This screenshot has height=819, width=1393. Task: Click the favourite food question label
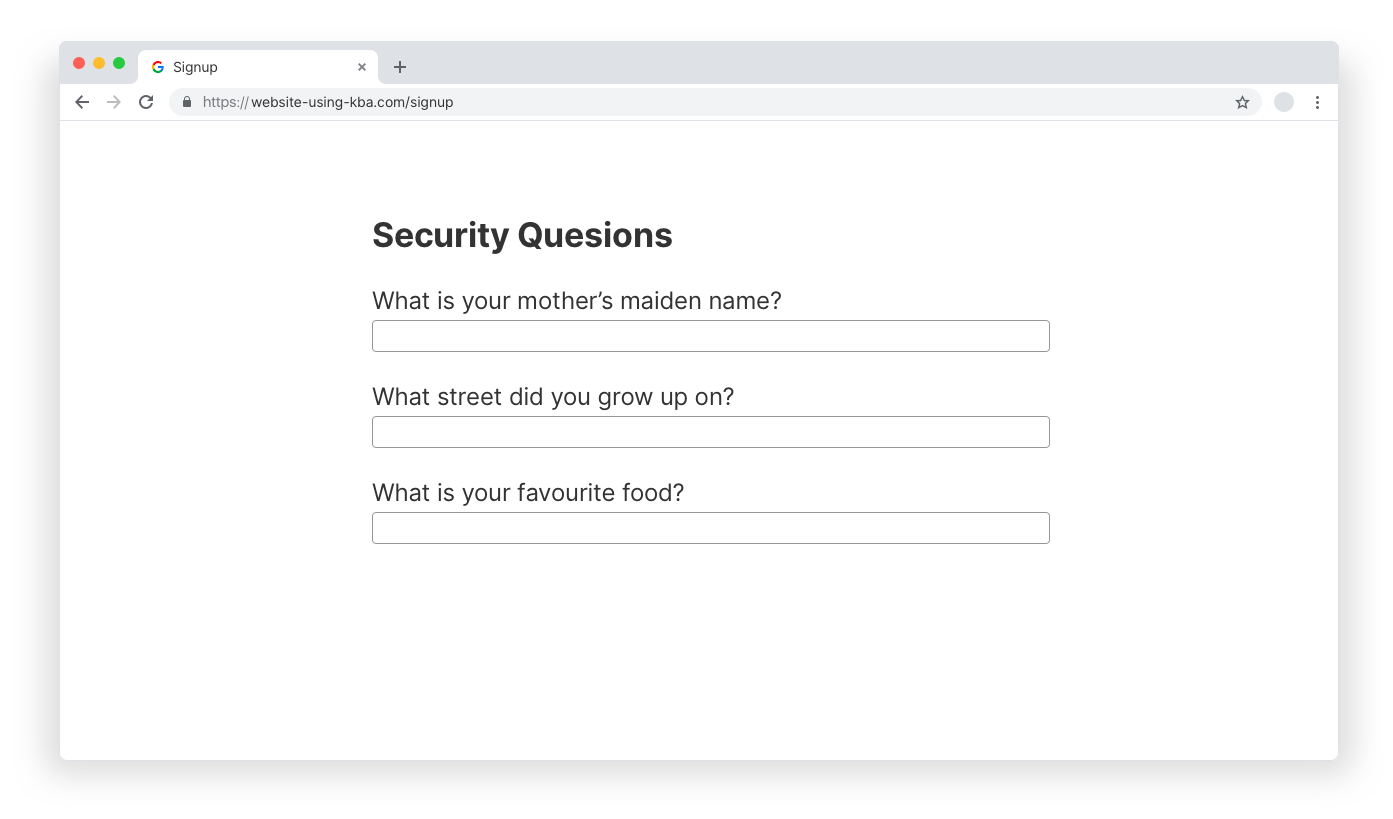point(528,493)
